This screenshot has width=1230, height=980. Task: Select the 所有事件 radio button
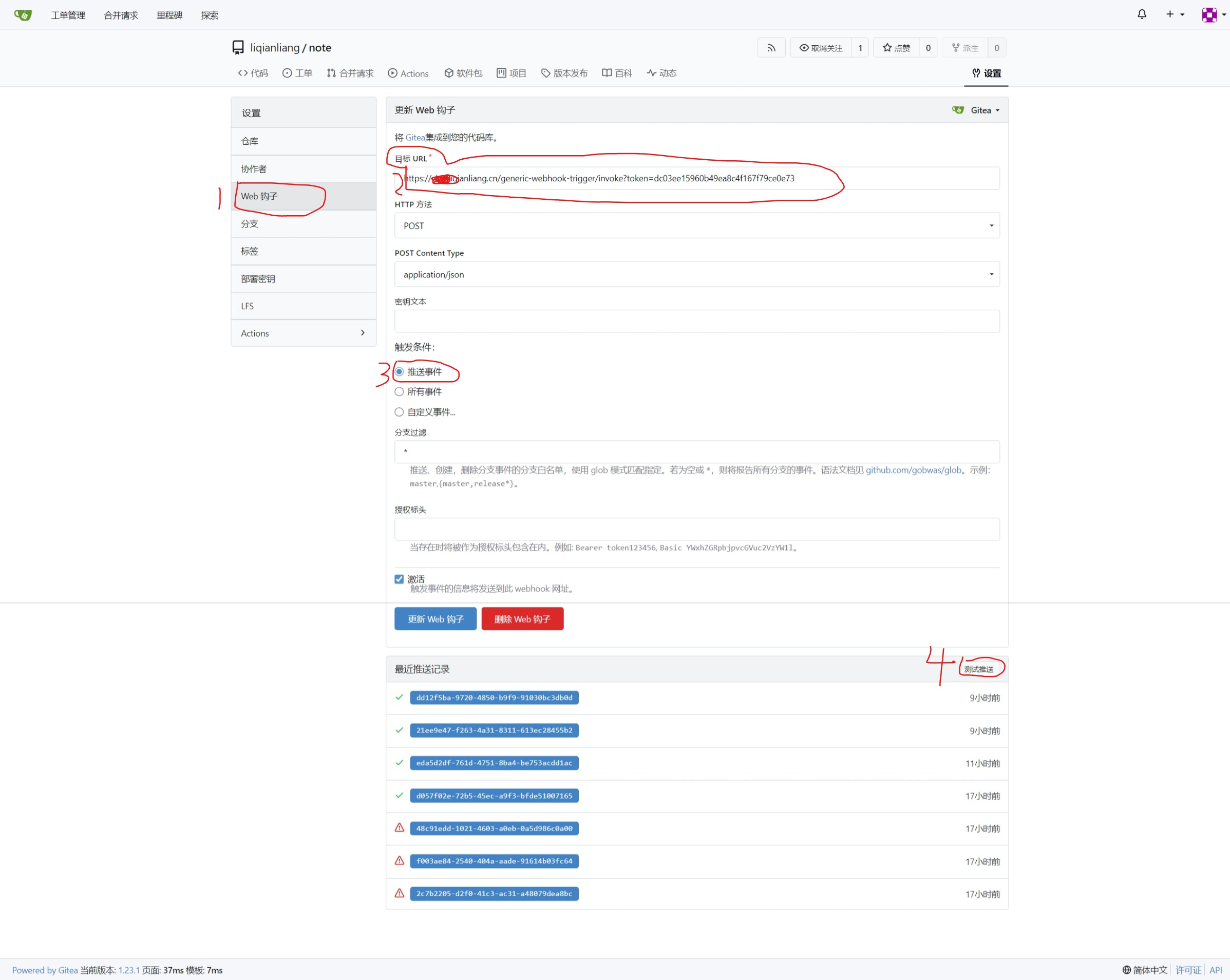pos(400,392)
